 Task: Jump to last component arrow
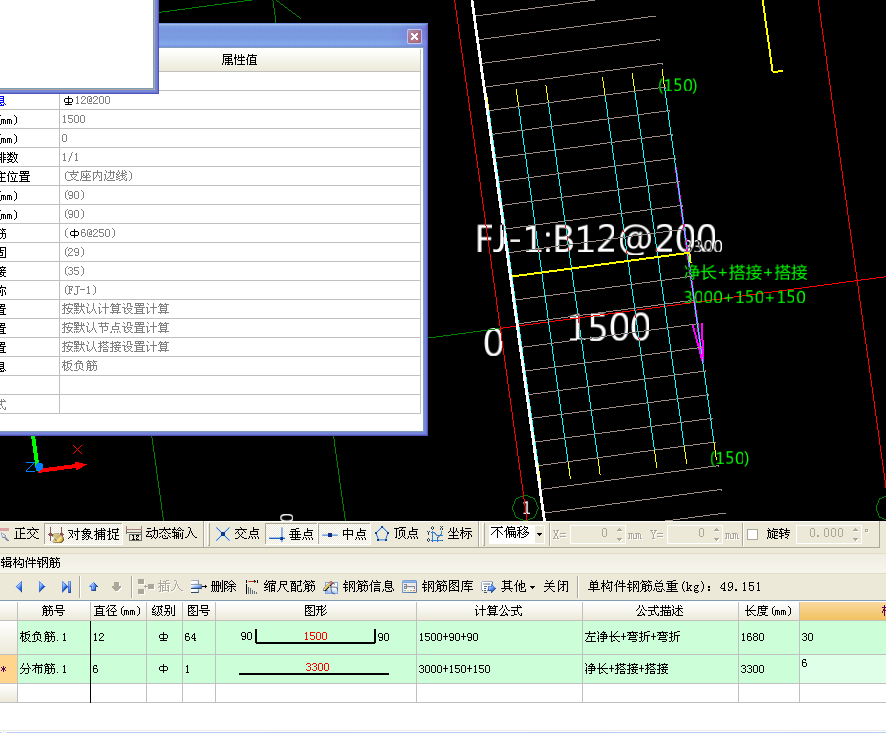[66, 587]
